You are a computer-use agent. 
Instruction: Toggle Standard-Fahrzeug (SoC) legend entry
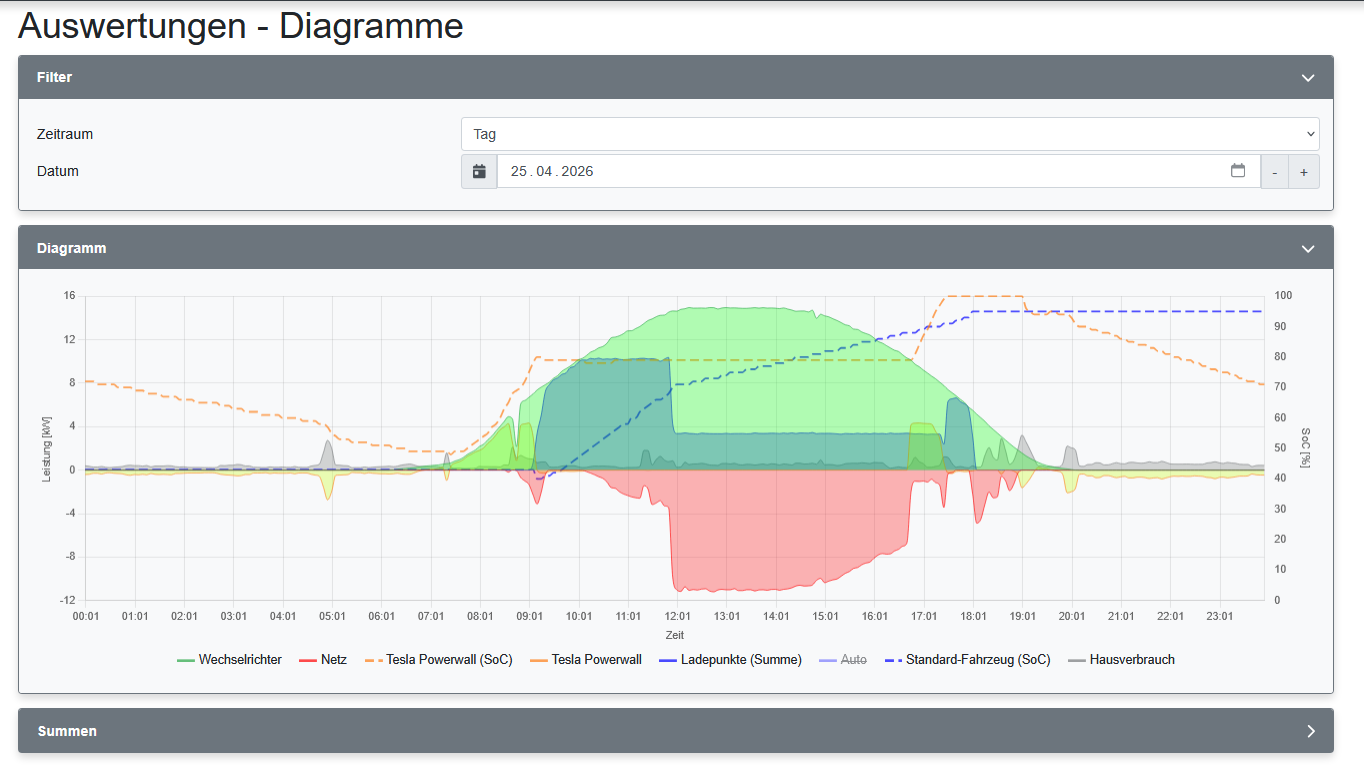(x=977, y=660)
